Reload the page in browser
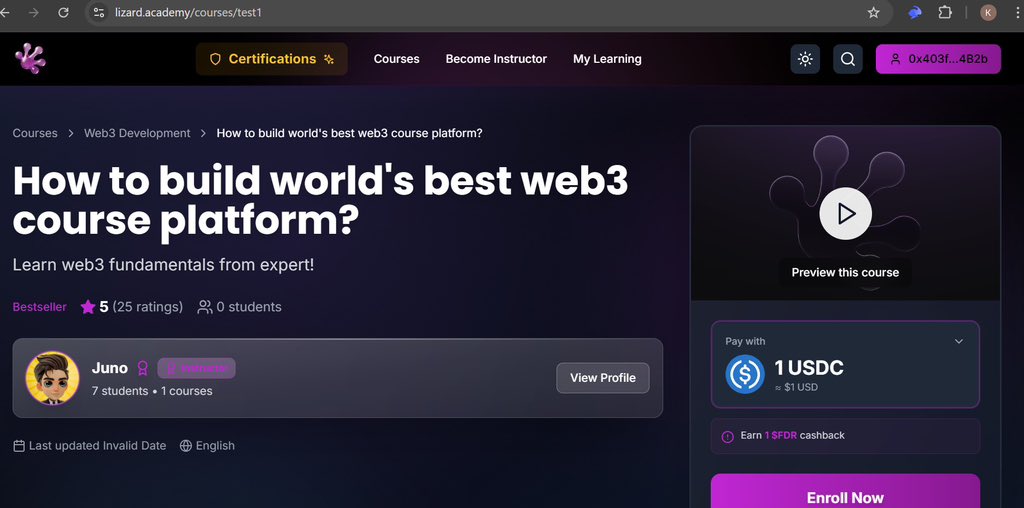This screenshot has height=508, width=1024. pyautogui.click(x=63, y=12)
